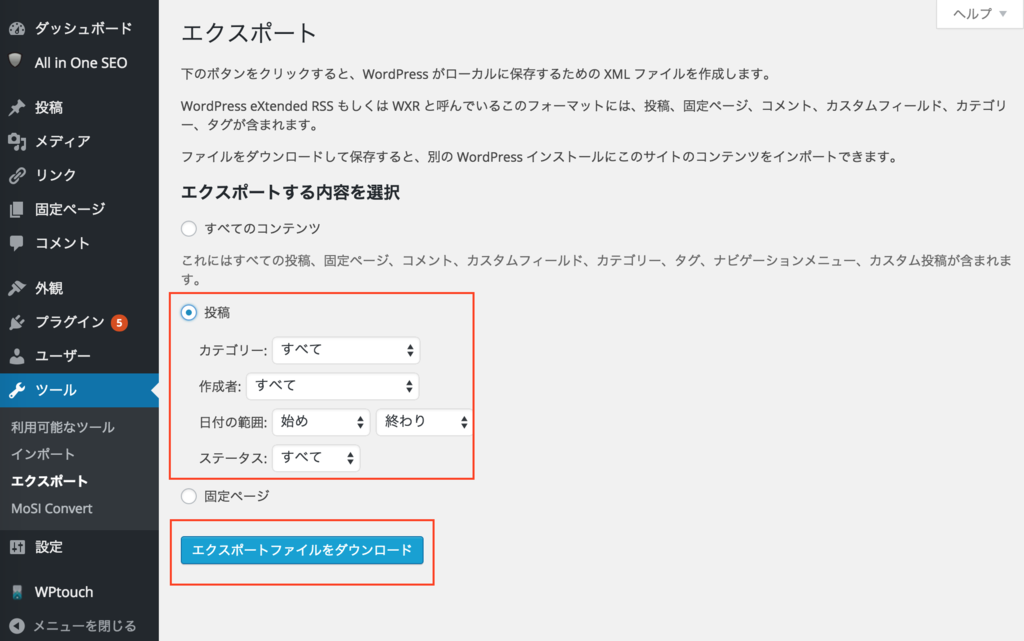Click the WPtouch phone icon
The height and width of the screenshot is (641, 1024).
(17, 592)
